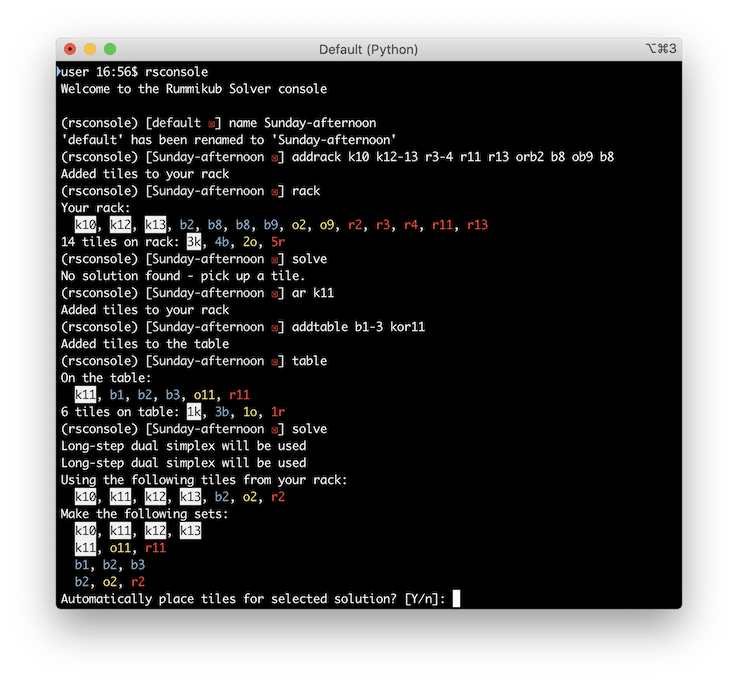Image resolution: width=738 pixels, height=683 pixels.
Task: Click the red marker icon in the [default] prompt
Action: tap(212, 124)
